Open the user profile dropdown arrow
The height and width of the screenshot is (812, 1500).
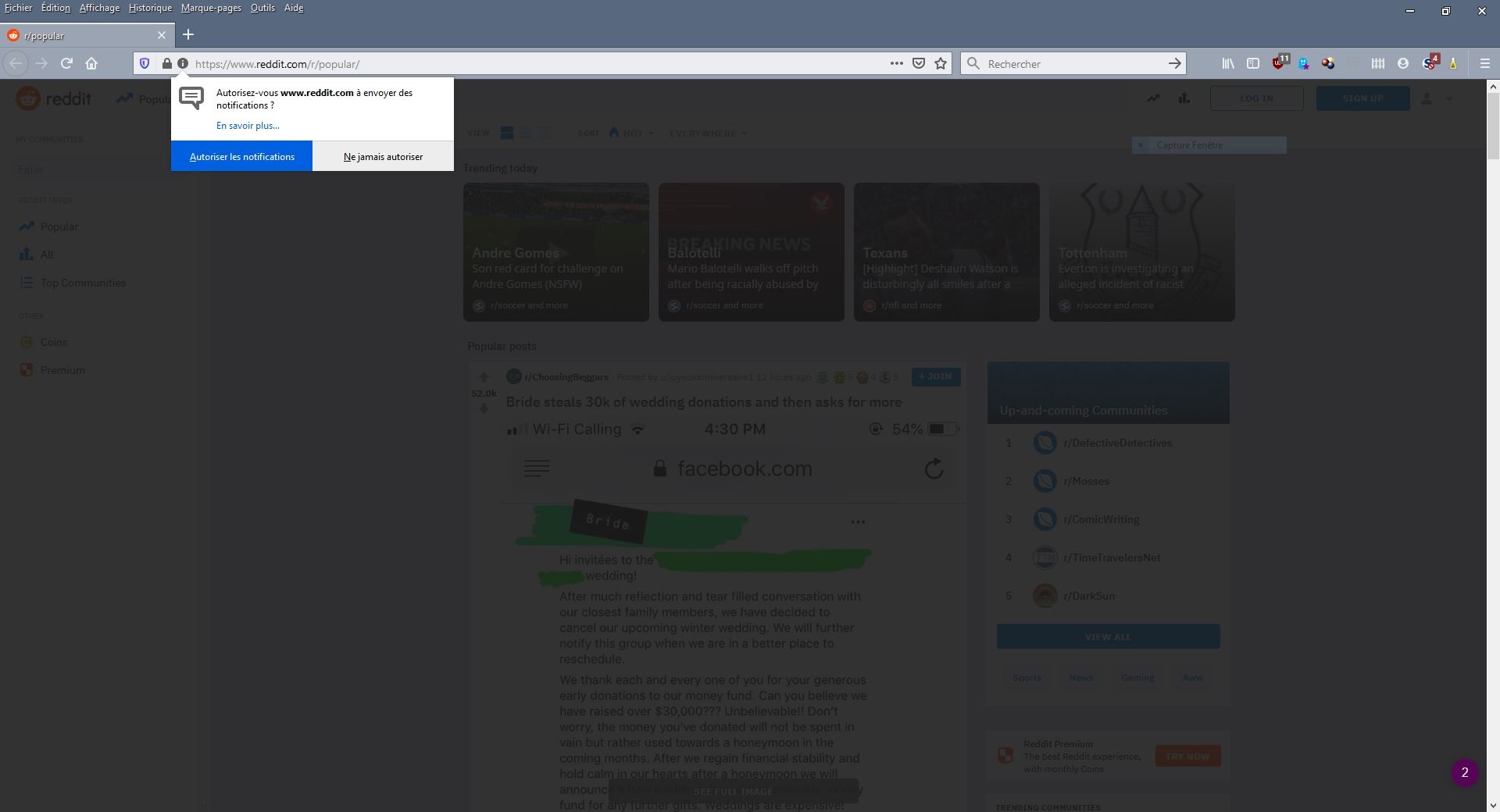(1449, 98)
